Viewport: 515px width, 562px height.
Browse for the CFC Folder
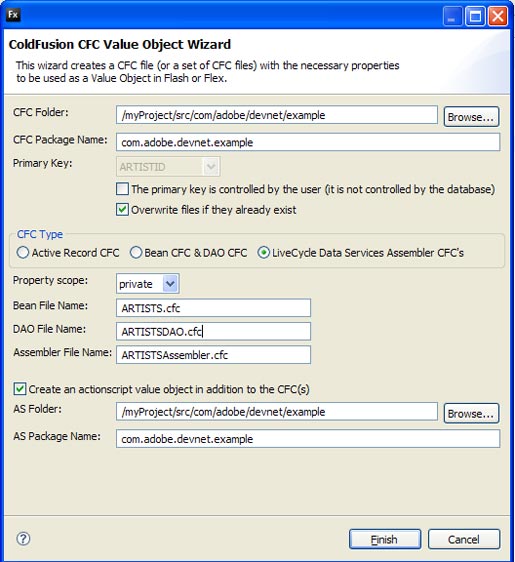coord(471,117)
